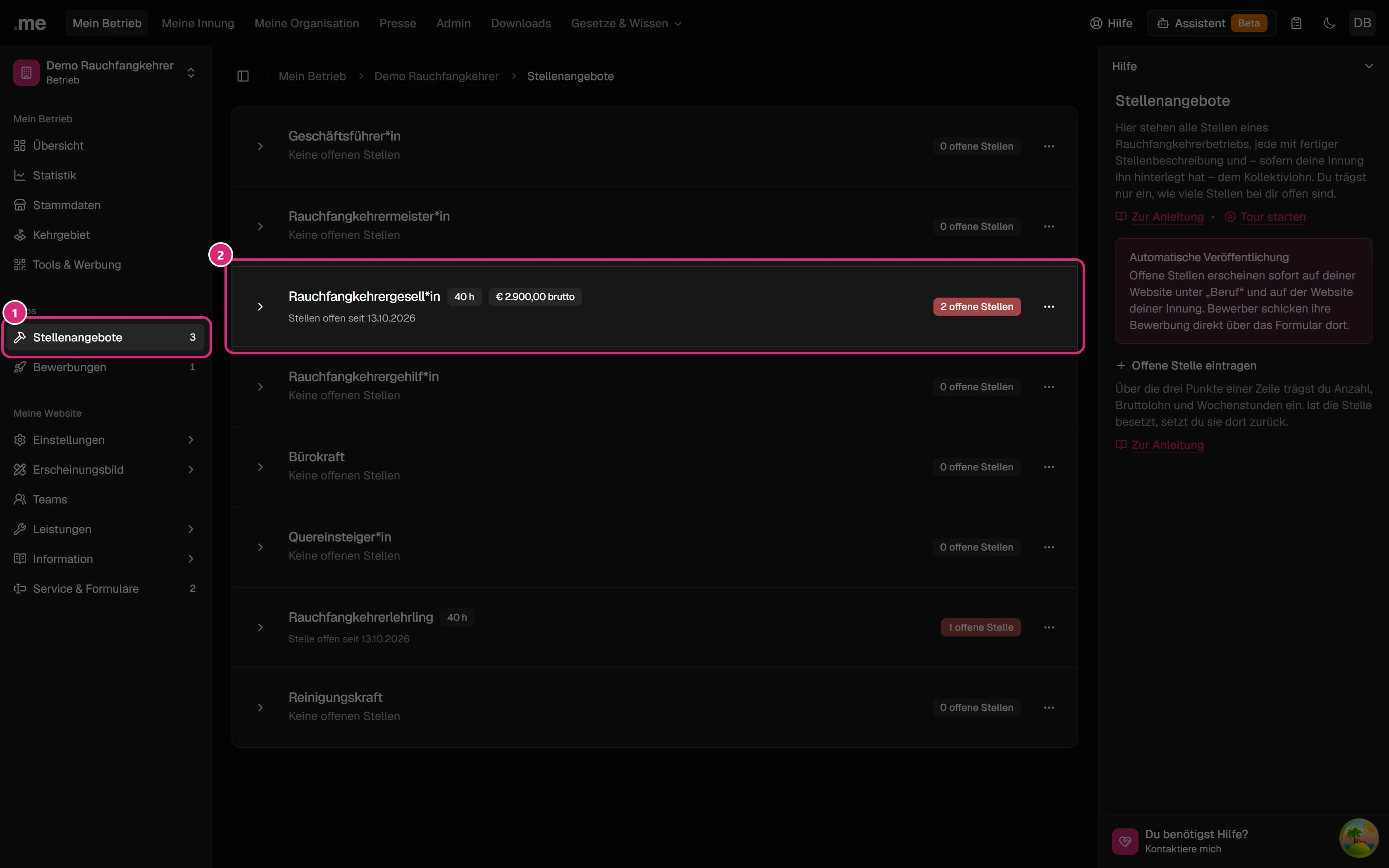This screenshot has width=1389, height=868.
Task: Go to the Presse tab
Action: 397,24
